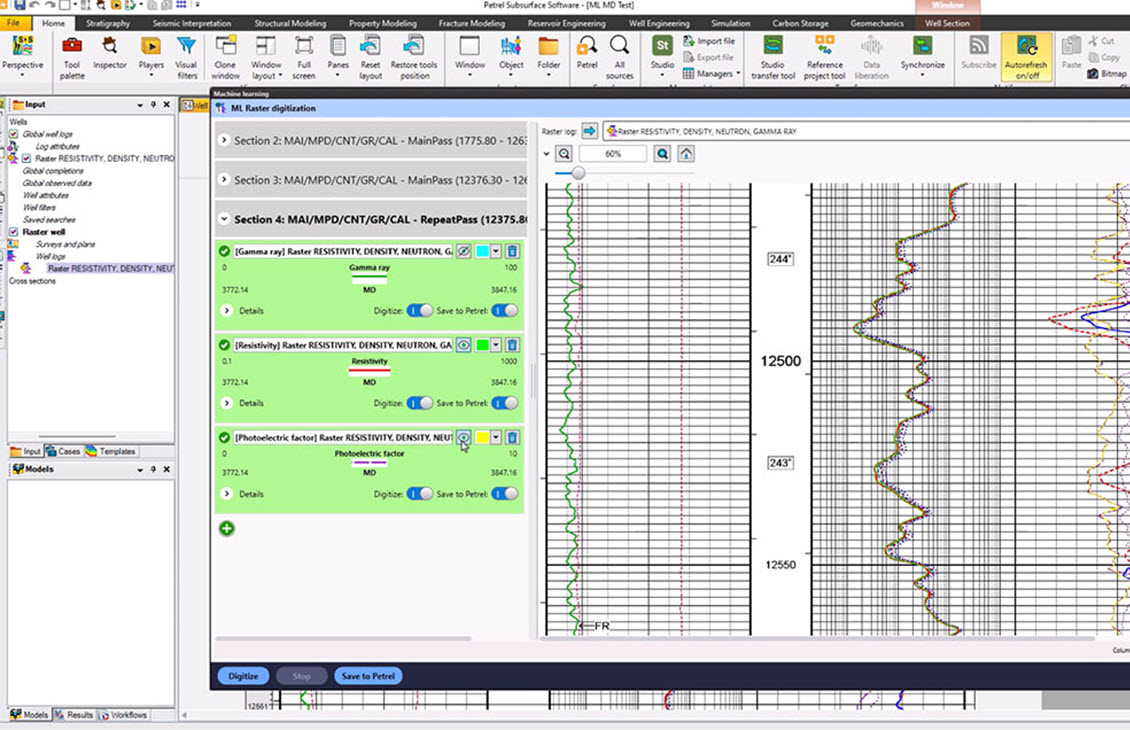Switch to Seismic Interpretation ribbon tab

click(192, 23)
